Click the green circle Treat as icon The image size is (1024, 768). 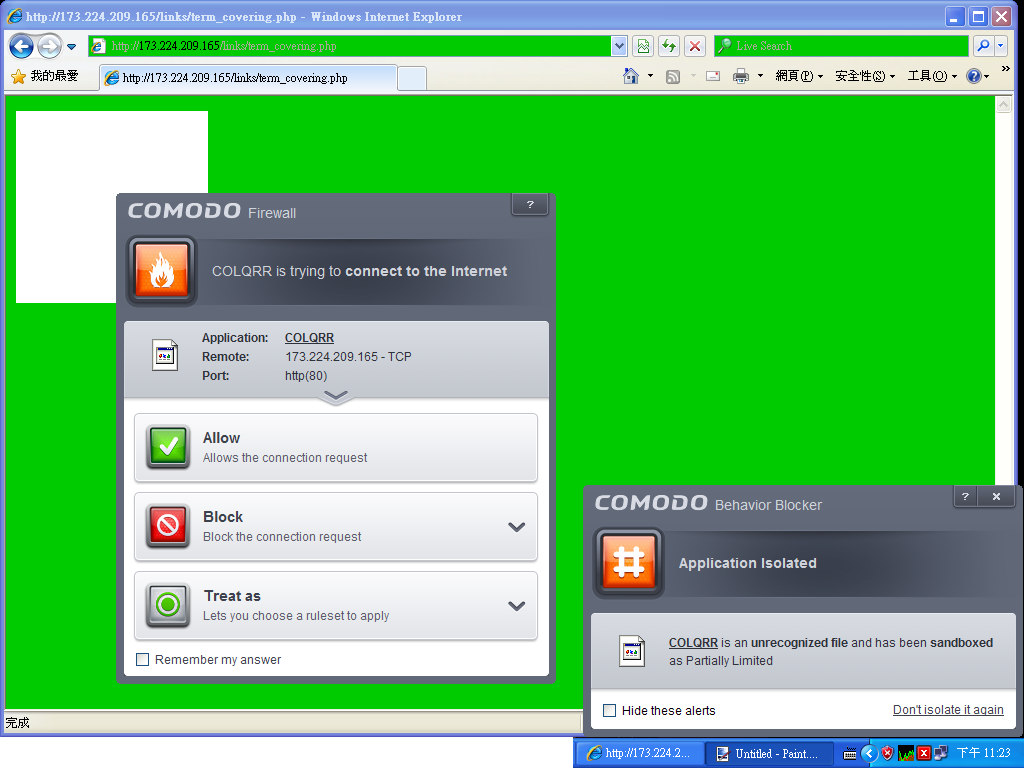(168, 605)
